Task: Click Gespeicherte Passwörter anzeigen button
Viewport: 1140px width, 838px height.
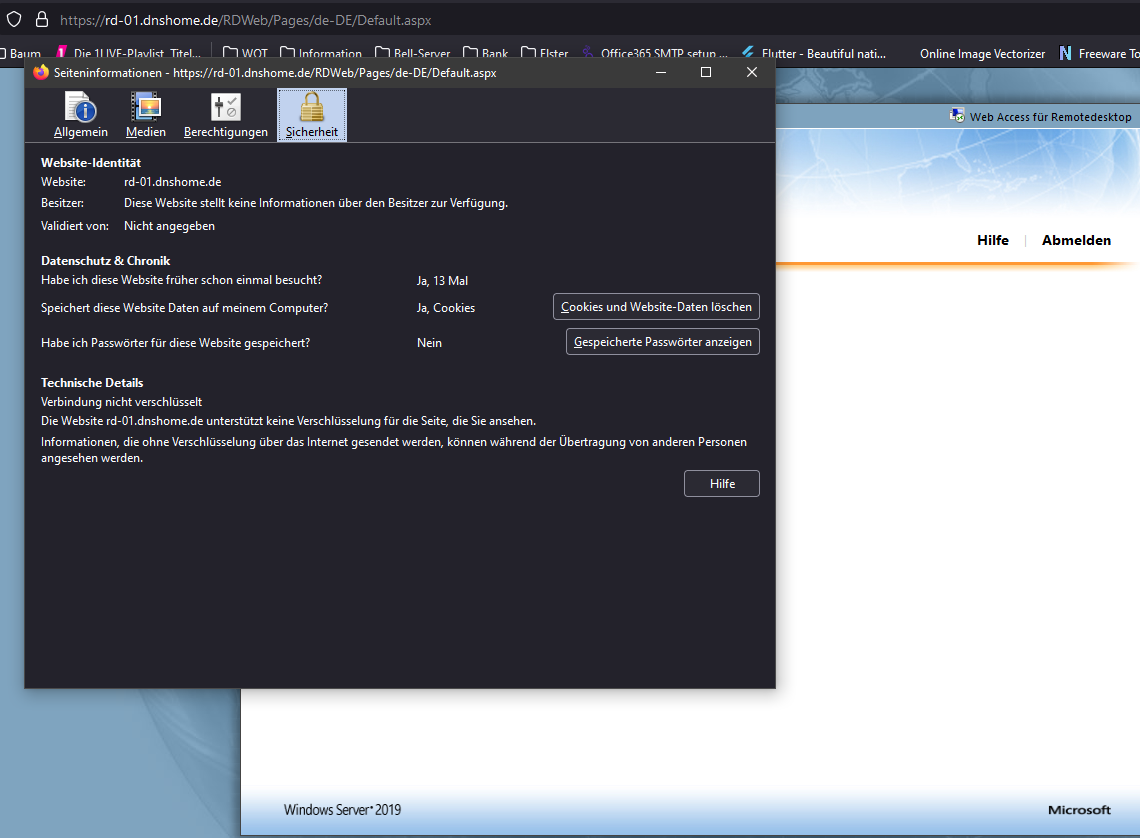Action: click(x=662, y=342)
